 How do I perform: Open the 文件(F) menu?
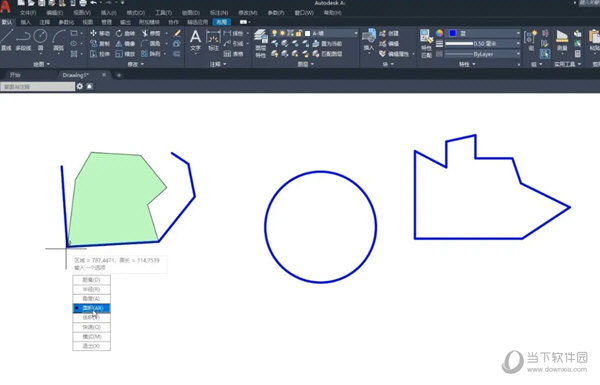coord(28,13)
